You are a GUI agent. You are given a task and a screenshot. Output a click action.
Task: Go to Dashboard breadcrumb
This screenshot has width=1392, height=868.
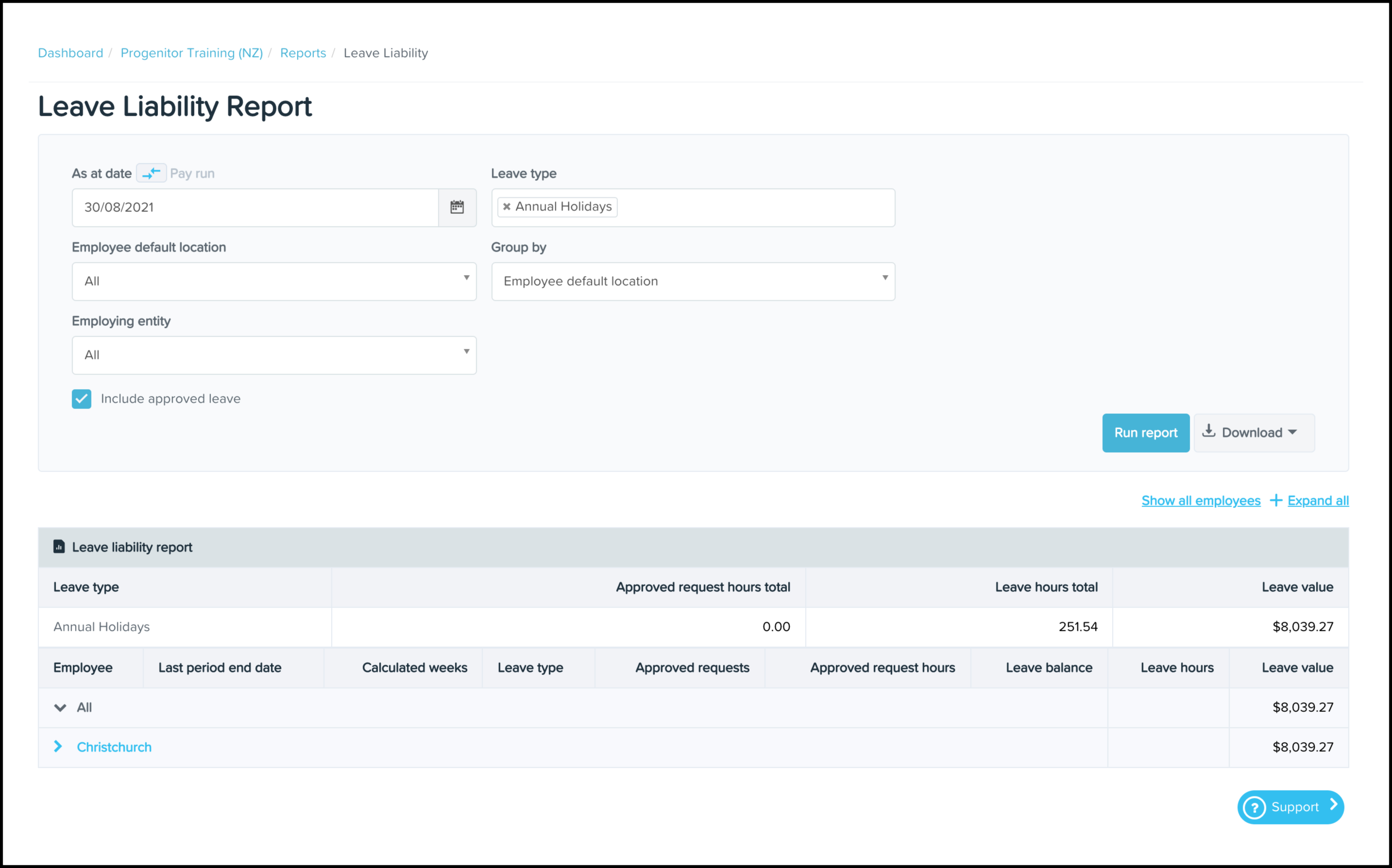pyautogui.click(x=70, y=53)
